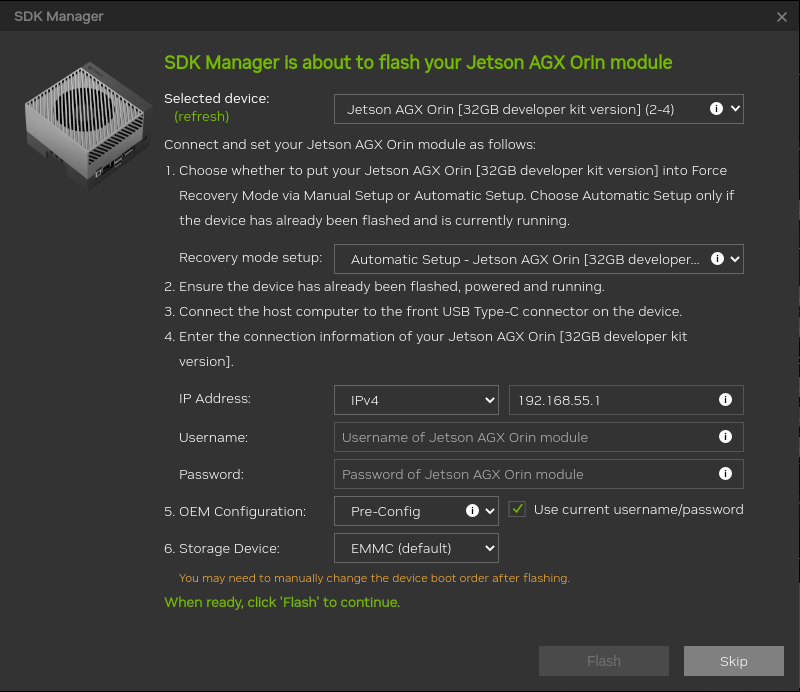The height and width of the screenshot is (692, 800).
Task: Click the Skip button
Action: [733, 661]
